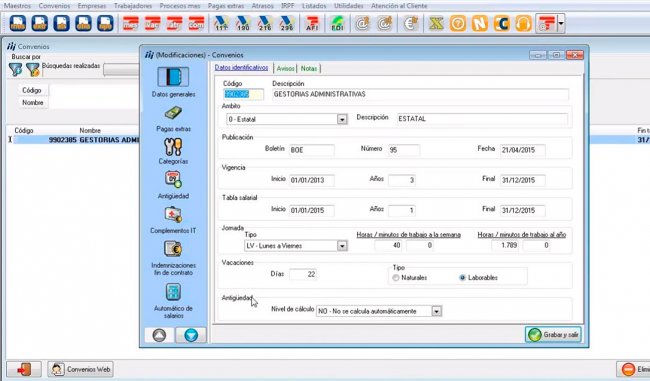Open Automático de salarios section
Image resolution: width=650 pixels, height=381 pixels.
(x=173, y=301)
